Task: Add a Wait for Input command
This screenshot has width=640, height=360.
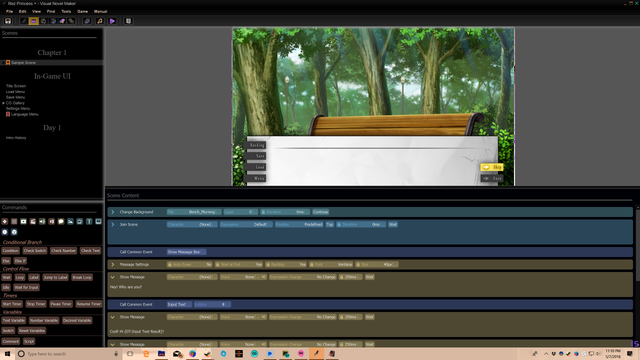Action: 27,287
